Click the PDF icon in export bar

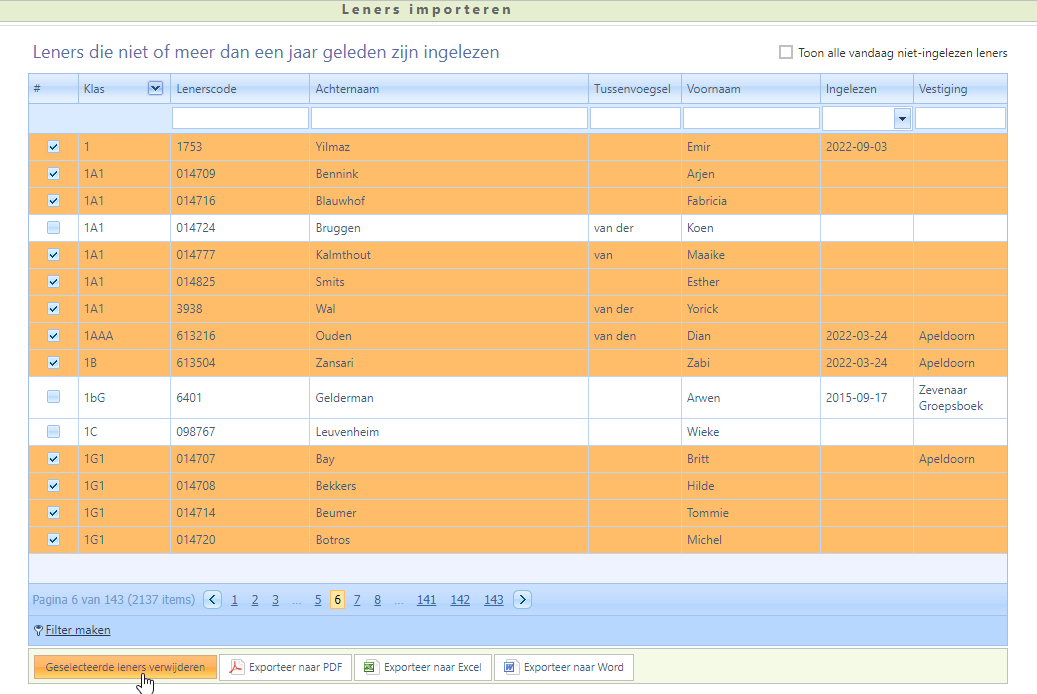click(x=237, y=667)
